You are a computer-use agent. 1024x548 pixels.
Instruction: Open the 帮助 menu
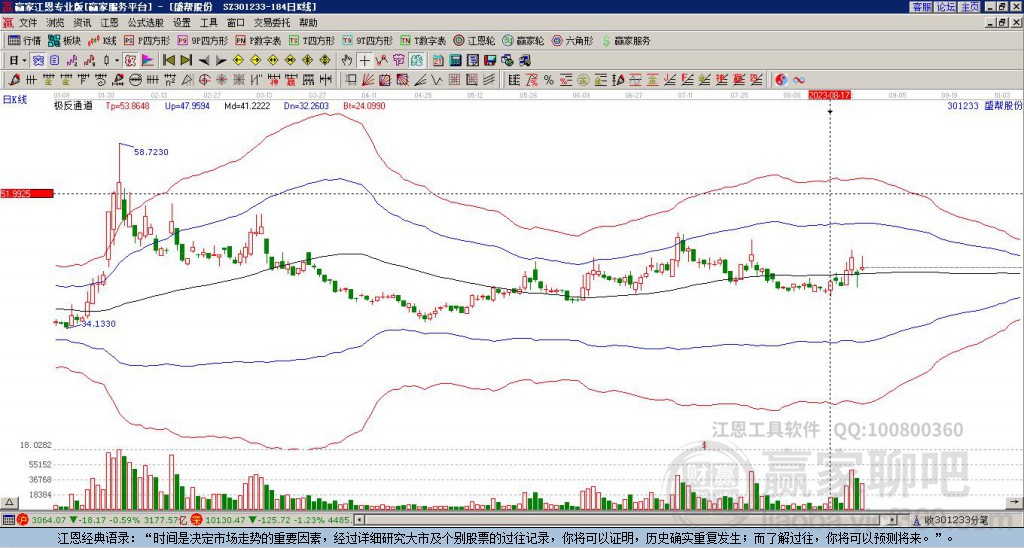point(308,23)
